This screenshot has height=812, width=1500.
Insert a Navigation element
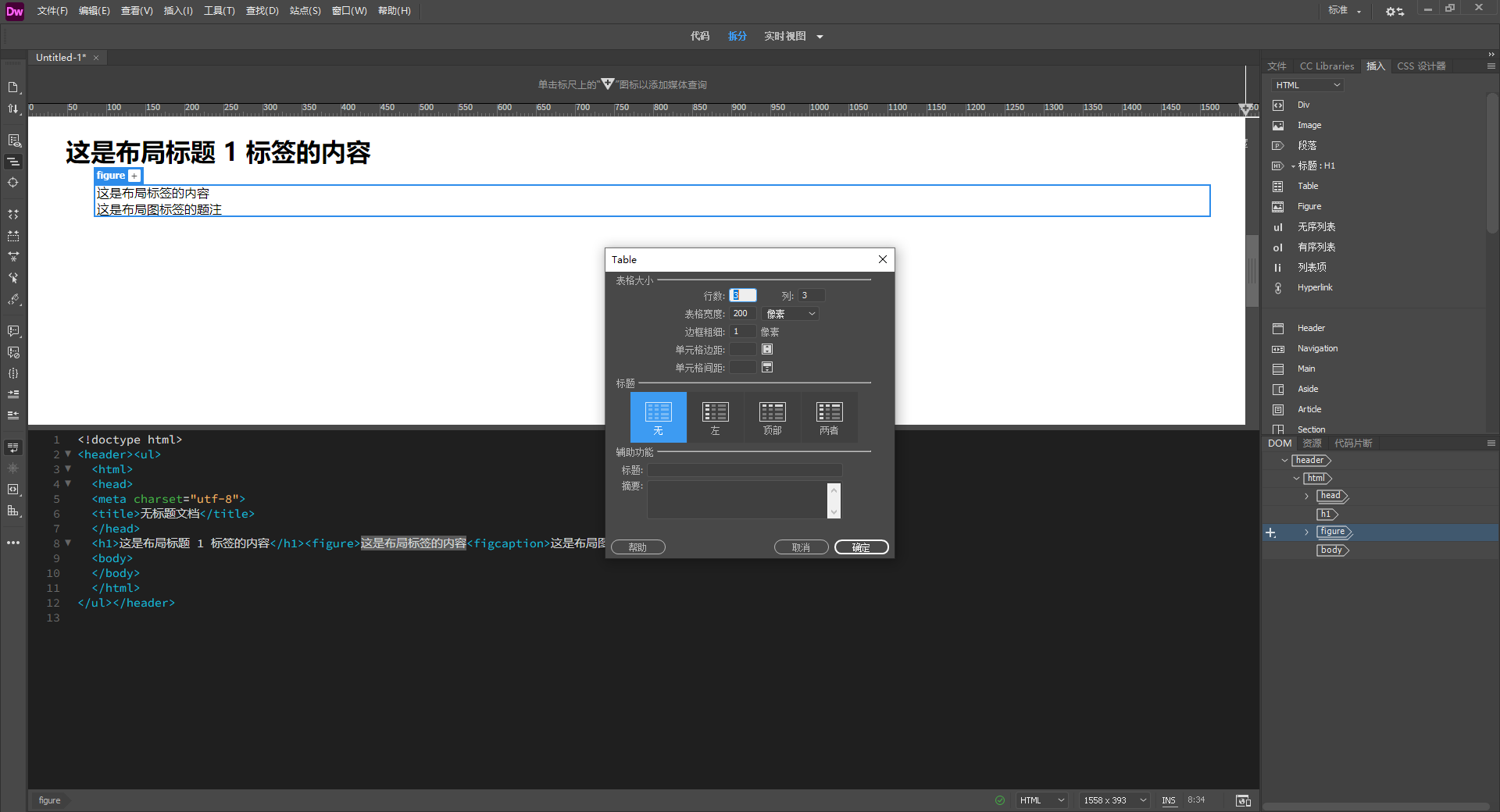(x=1318, y=348)
